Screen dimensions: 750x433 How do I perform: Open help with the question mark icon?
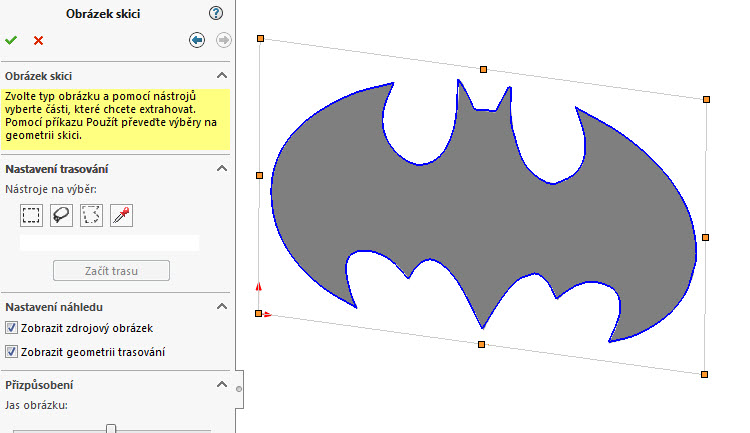[216, 13]
